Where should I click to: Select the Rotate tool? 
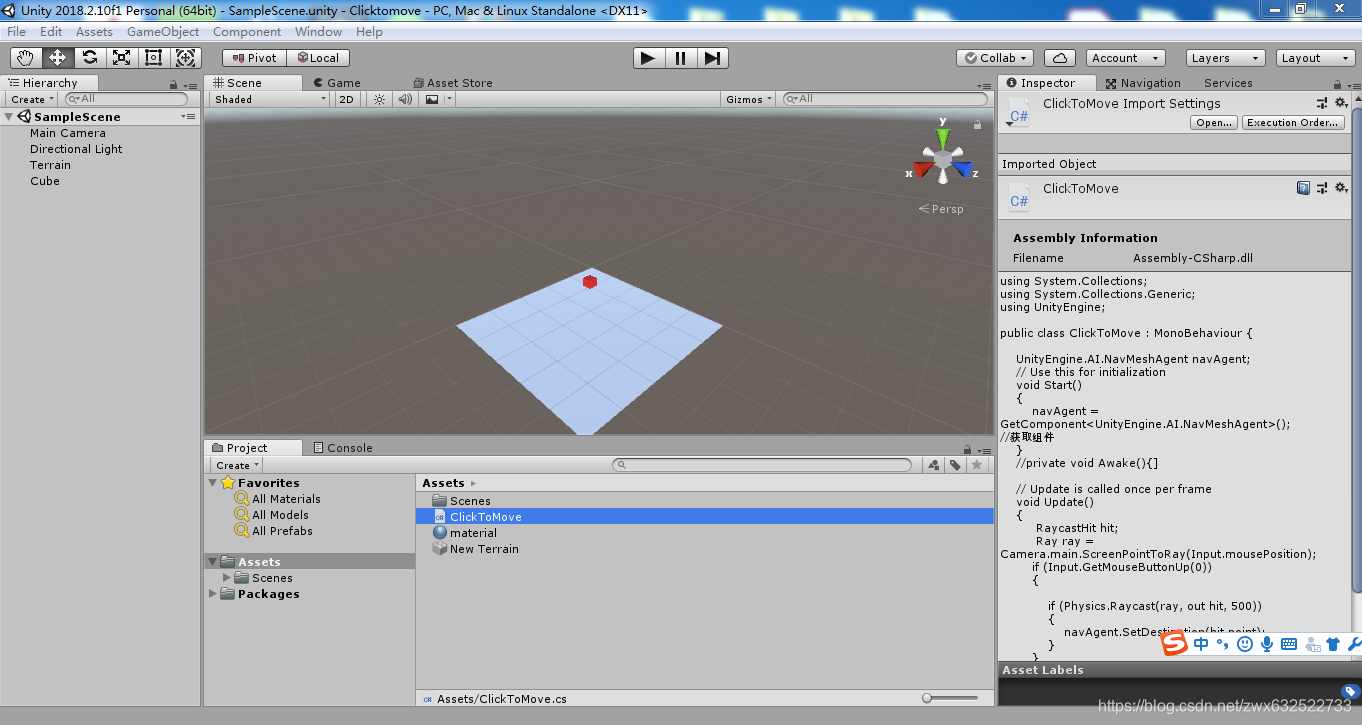point(90,58)
